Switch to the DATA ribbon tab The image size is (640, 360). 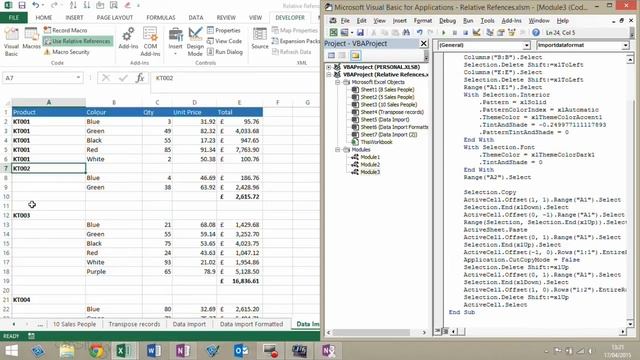196,18
